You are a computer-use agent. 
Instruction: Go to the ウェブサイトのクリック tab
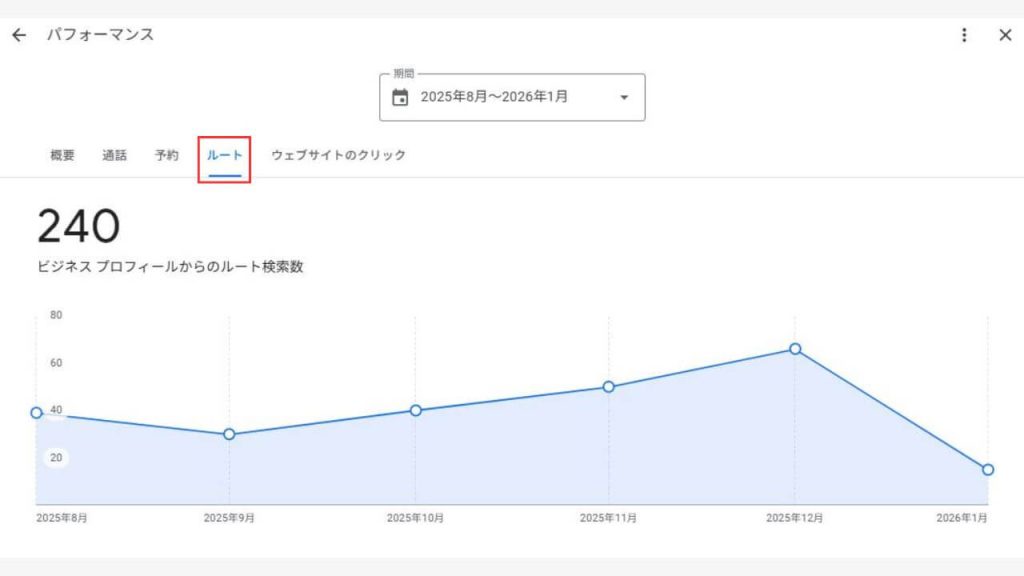point(338,155)
